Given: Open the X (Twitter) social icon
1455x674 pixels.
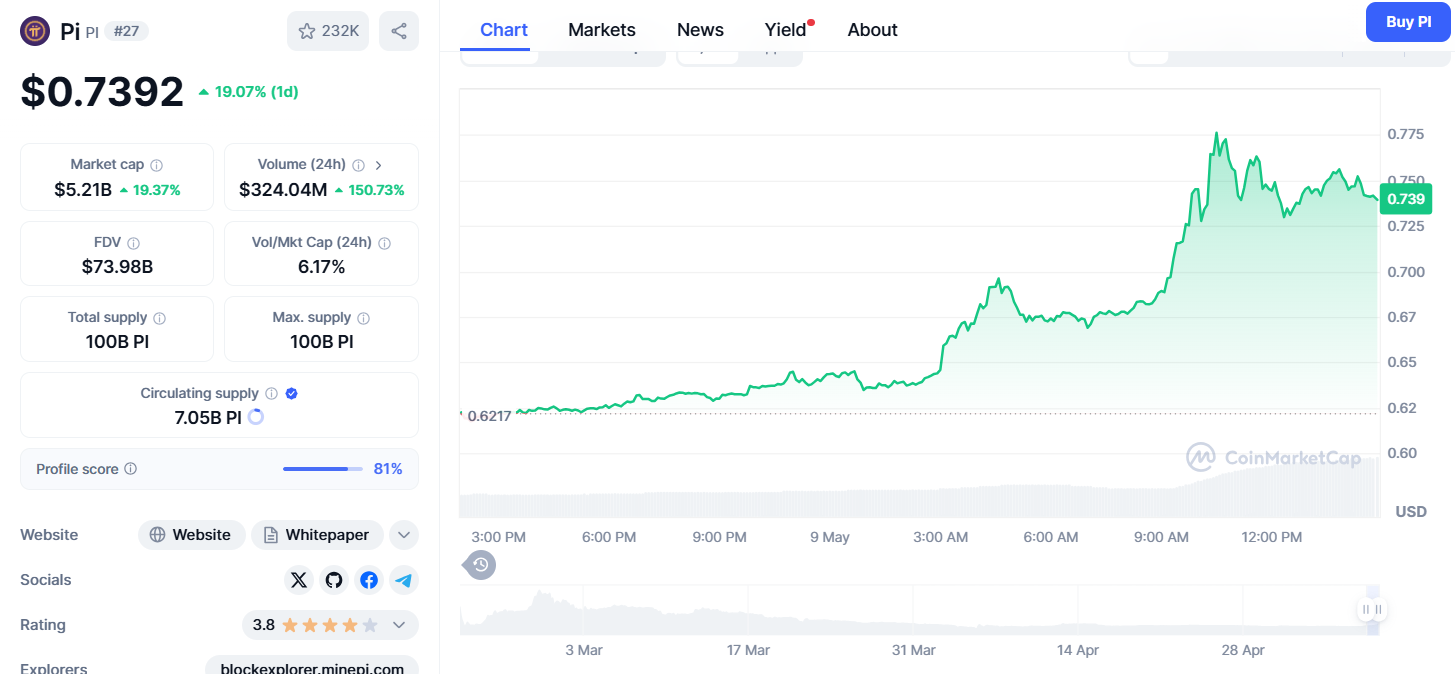Looking at the screenshot, I should point(299,580).
